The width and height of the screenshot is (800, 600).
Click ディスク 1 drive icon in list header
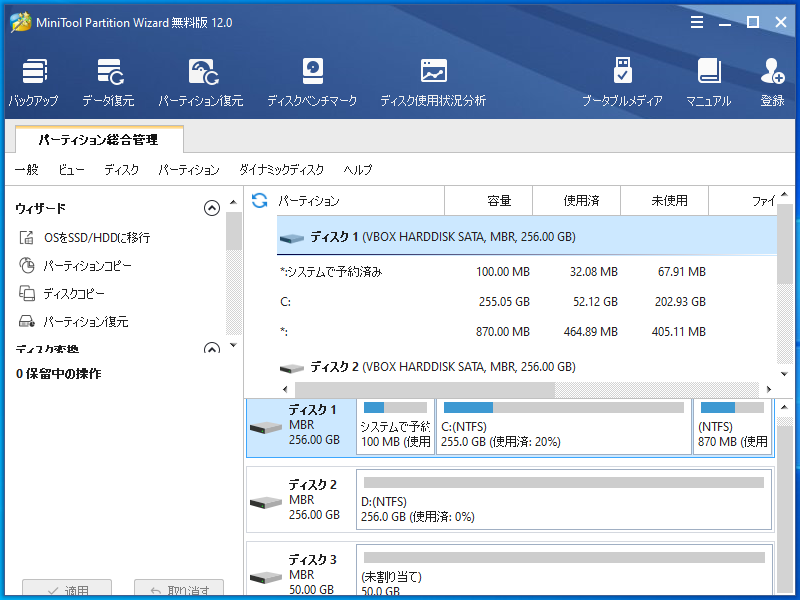[x=292, y=238]
